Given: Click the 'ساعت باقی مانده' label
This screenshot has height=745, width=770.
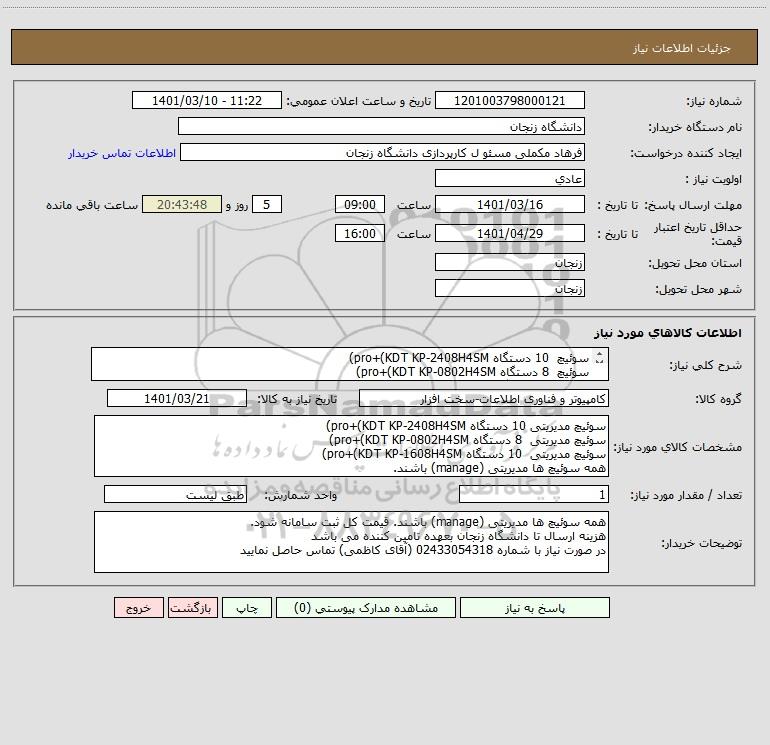Looking at the screenshot, I should pyautogui.click(x=92, y=205).
